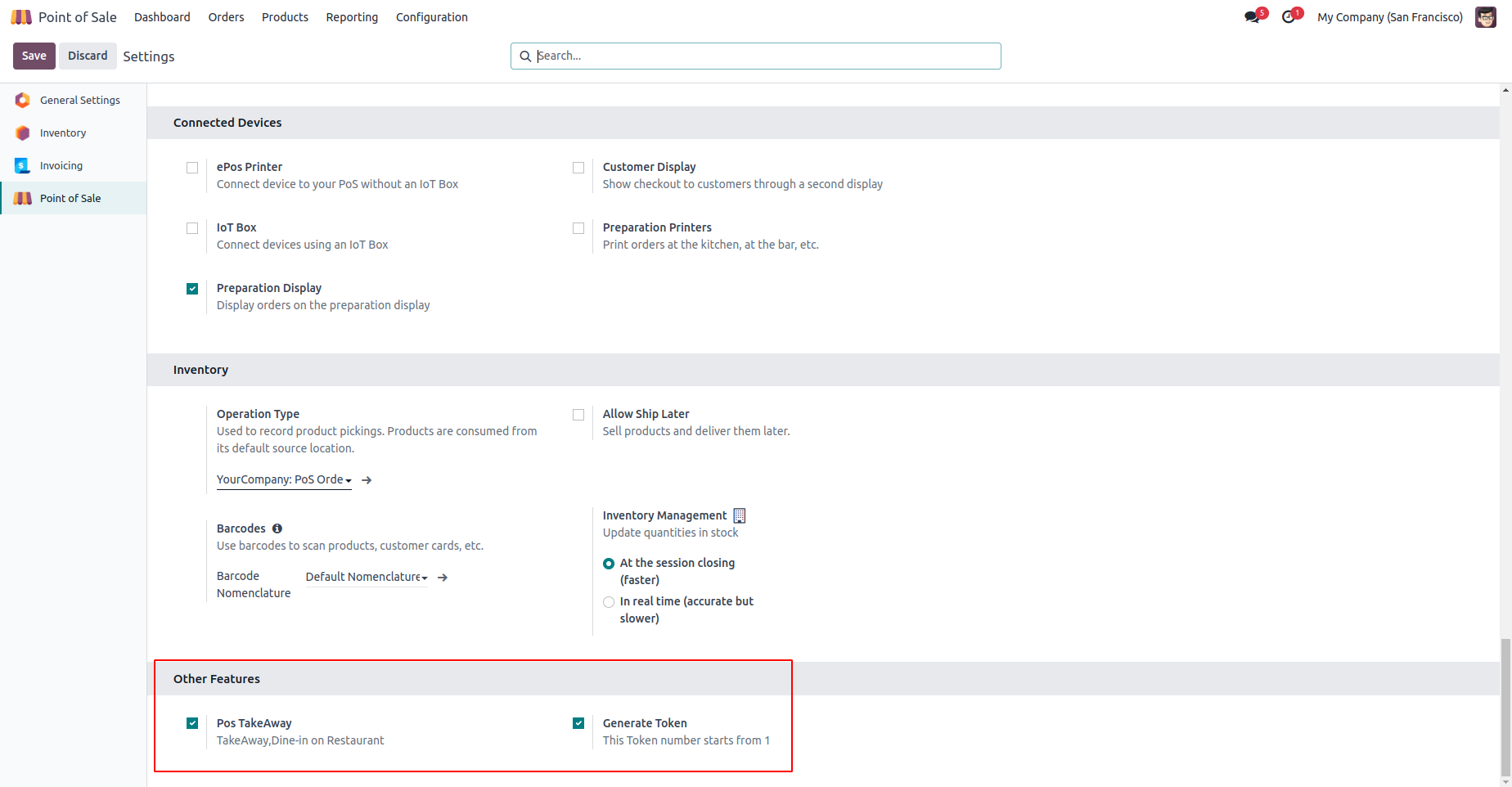Click the Discard button
Image resolution: width=1512 pixels, height=787 pixels.
[x=88, y=56]
